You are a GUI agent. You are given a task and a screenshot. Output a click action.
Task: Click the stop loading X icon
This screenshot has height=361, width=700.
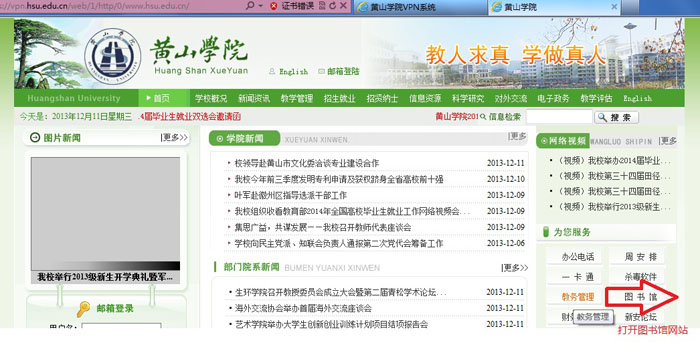(x=343, y=6)
